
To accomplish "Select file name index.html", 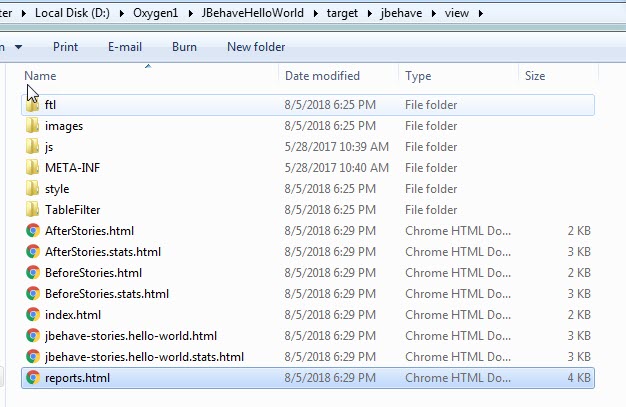I will [73, 315].
